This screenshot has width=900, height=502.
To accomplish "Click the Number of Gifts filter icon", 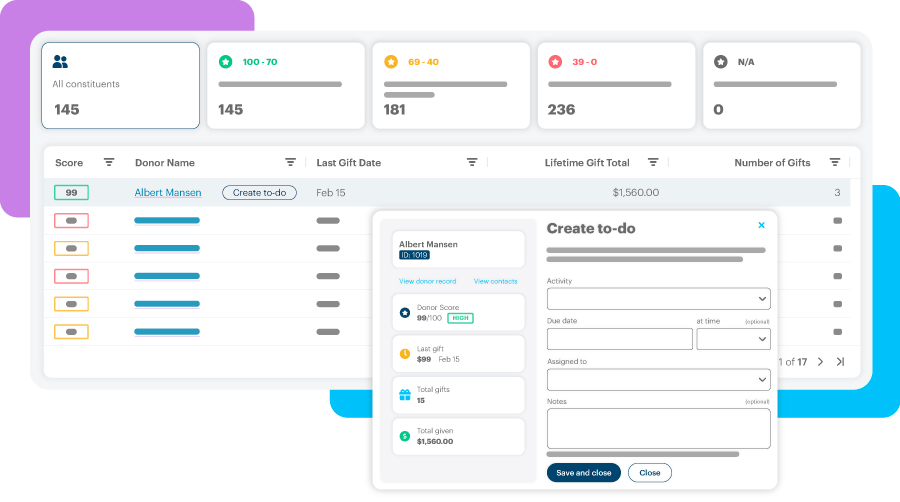I will 834,162.
